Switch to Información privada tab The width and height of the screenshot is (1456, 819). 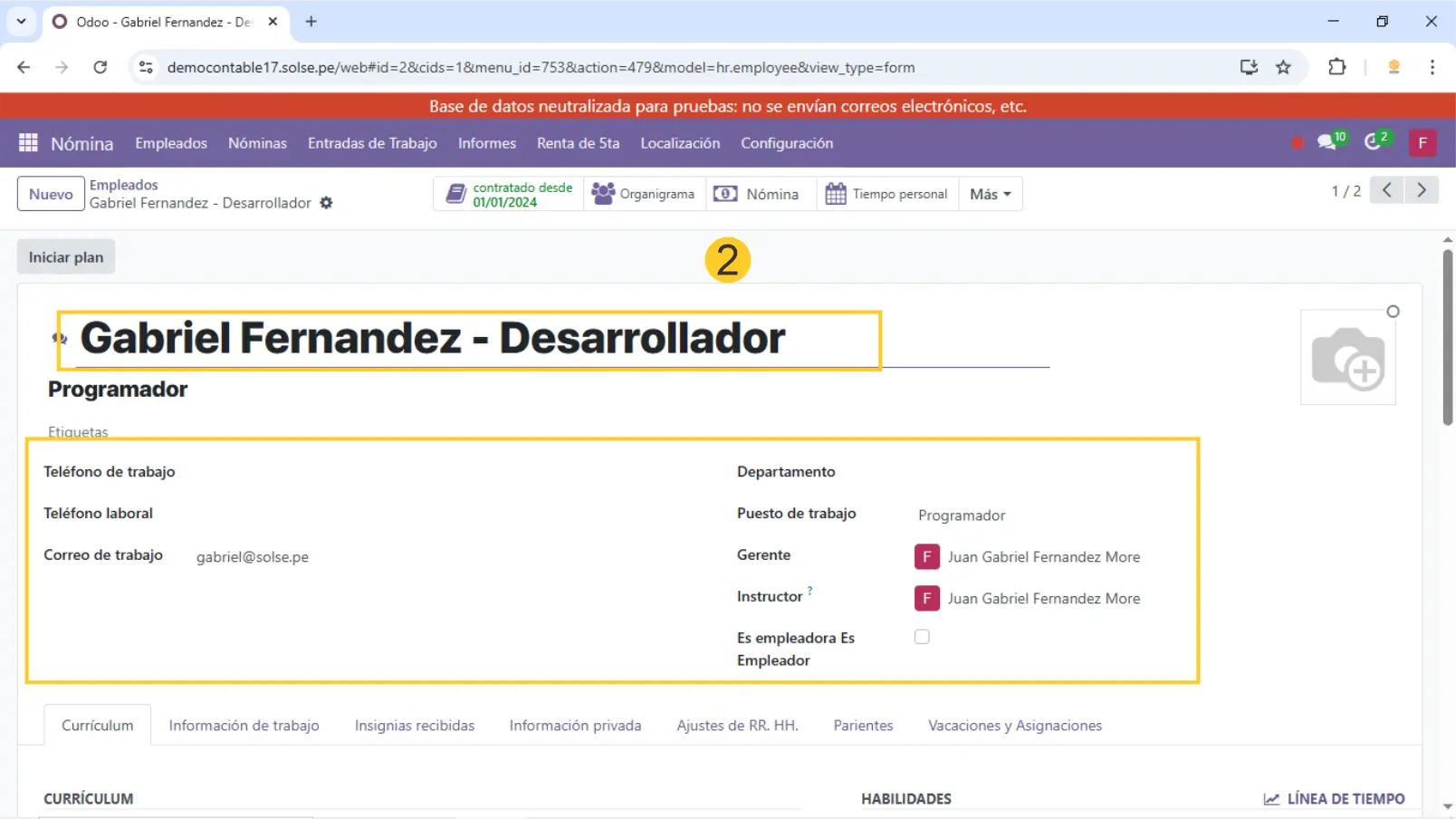coord(575,726)
